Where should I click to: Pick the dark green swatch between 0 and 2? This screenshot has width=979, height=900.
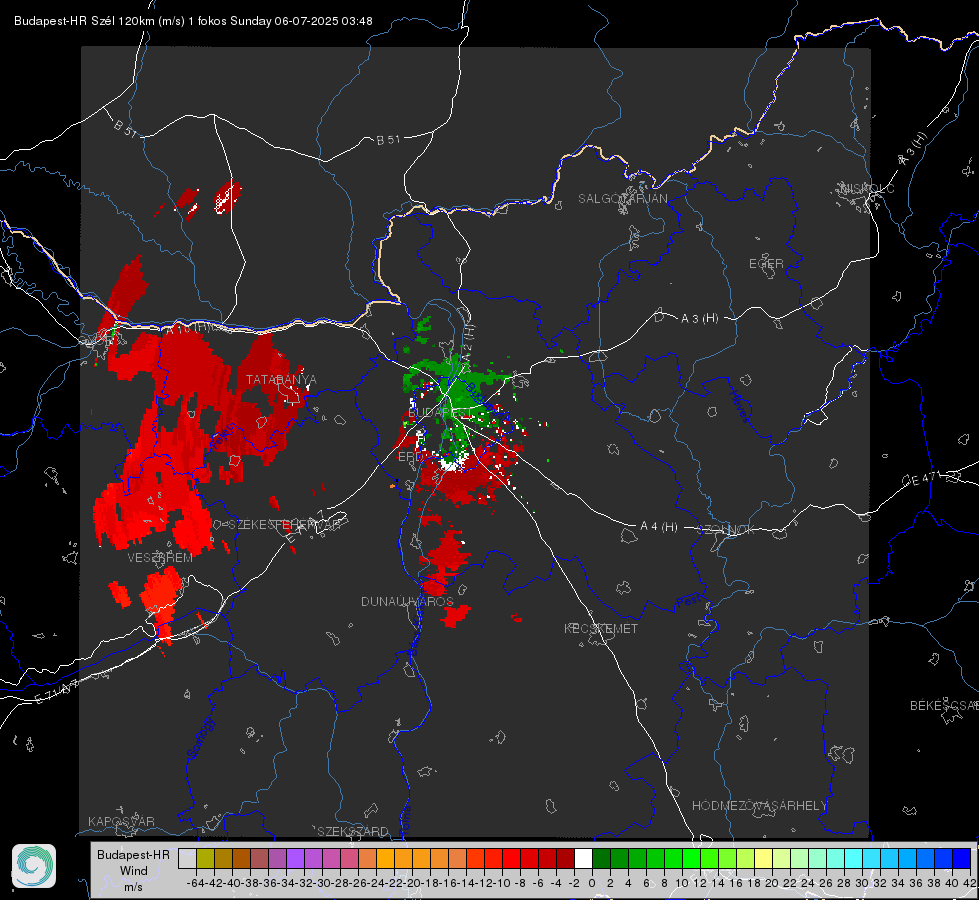(601, 858)
